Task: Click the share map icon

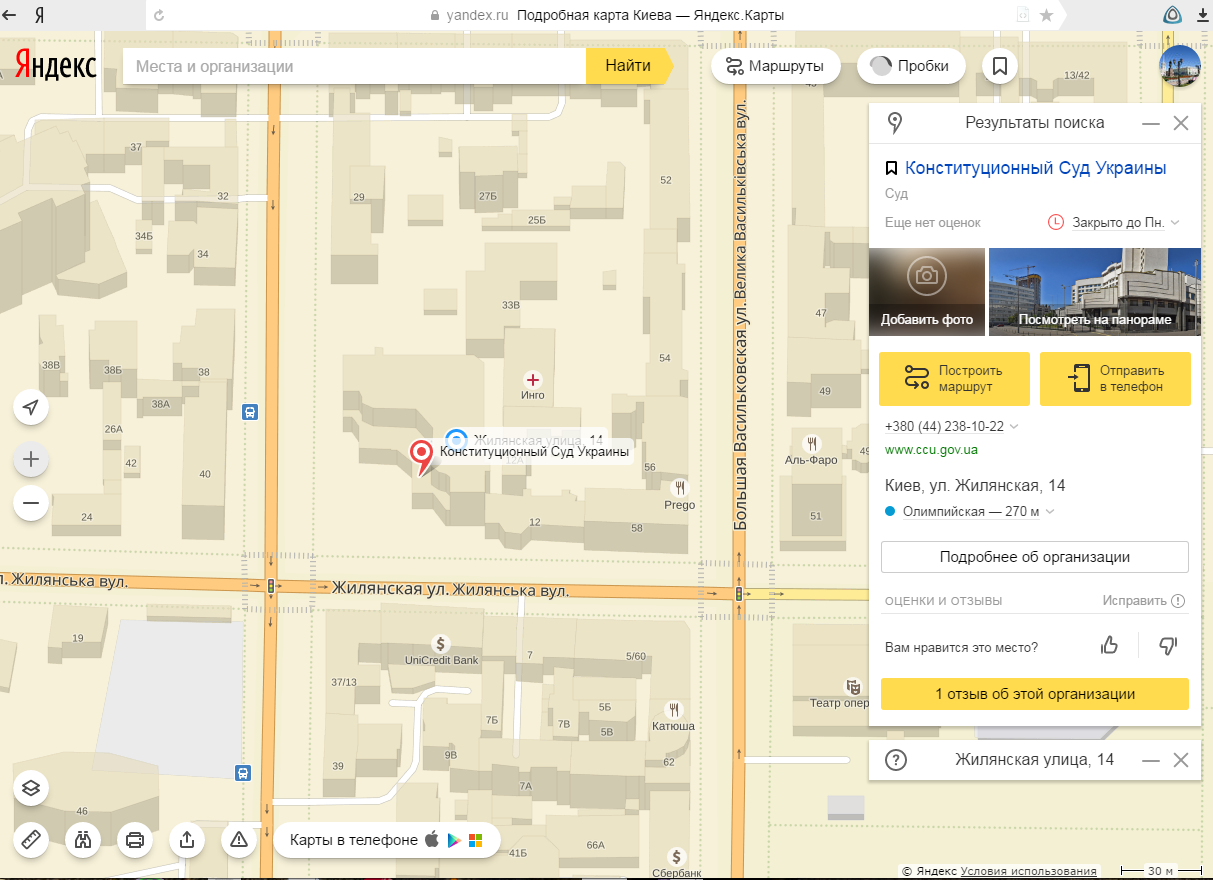Action: click(187, 840)
